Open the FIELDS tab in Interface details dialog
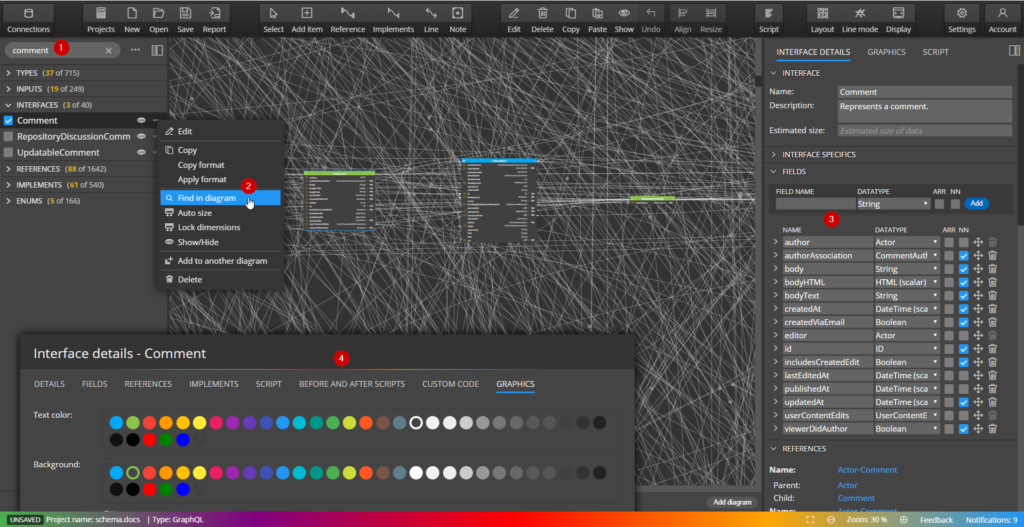 (95, 384)
